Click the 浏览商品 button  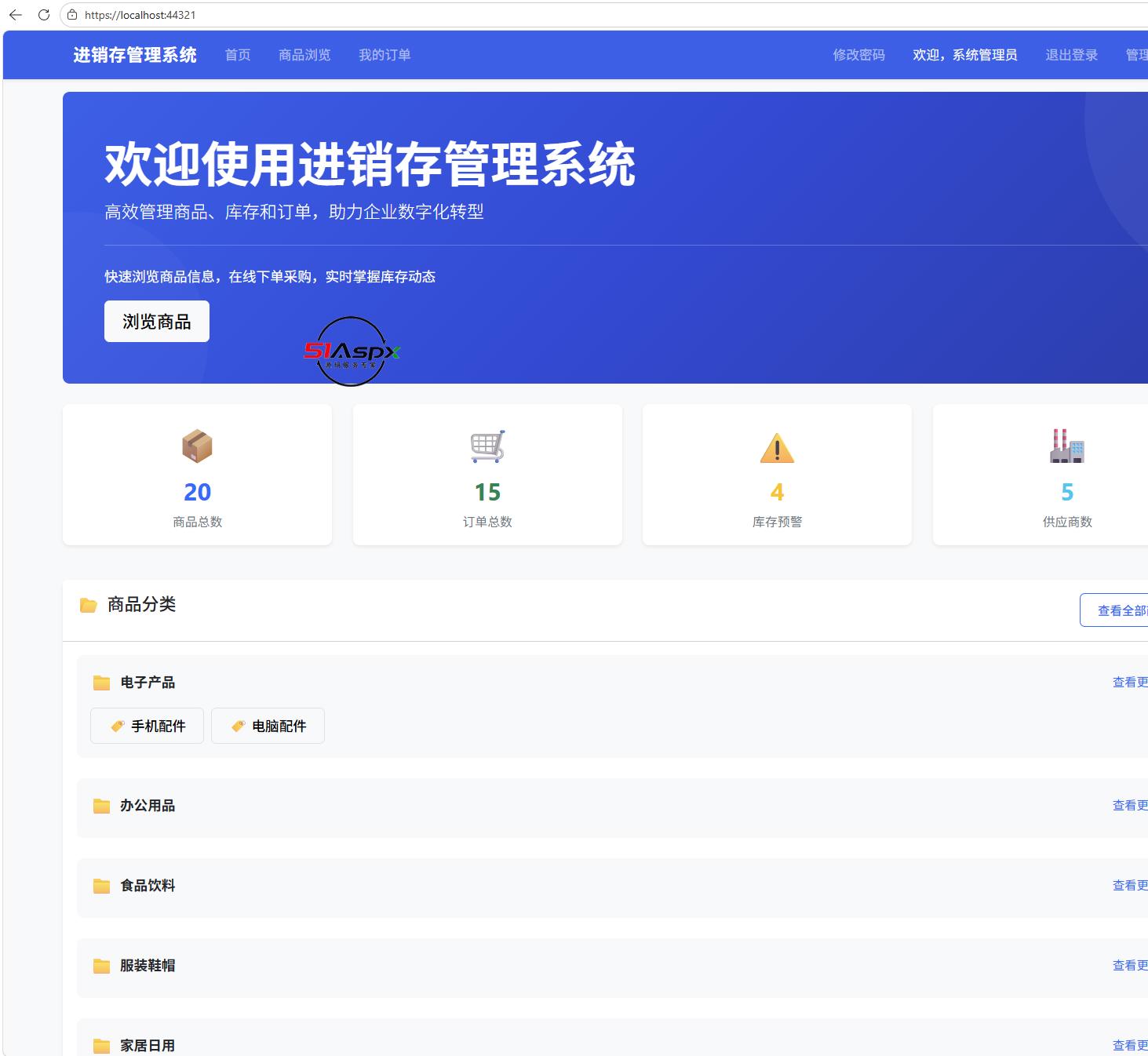click(x=157, y=322)
